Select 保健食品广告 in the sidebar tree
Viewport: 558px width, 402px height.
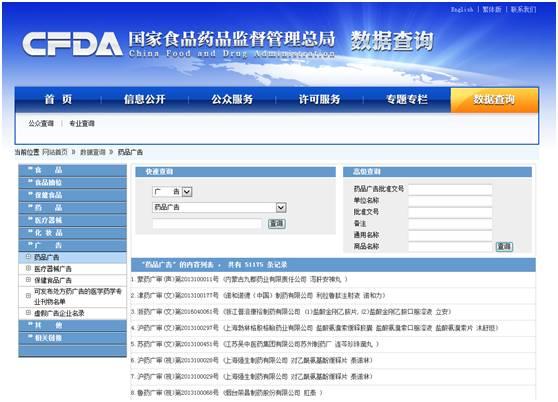point(53,280)
